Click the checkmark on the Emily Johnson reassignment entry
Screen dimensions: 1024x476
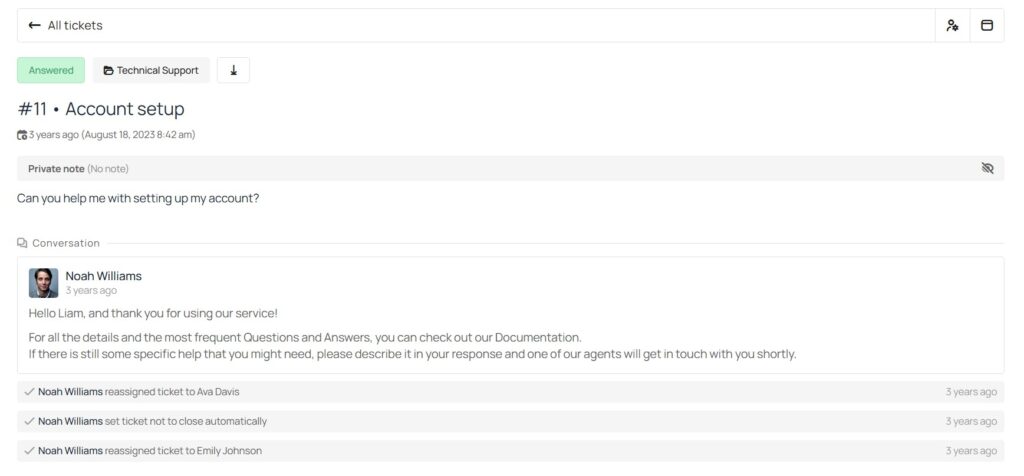[x=29, y=451]
